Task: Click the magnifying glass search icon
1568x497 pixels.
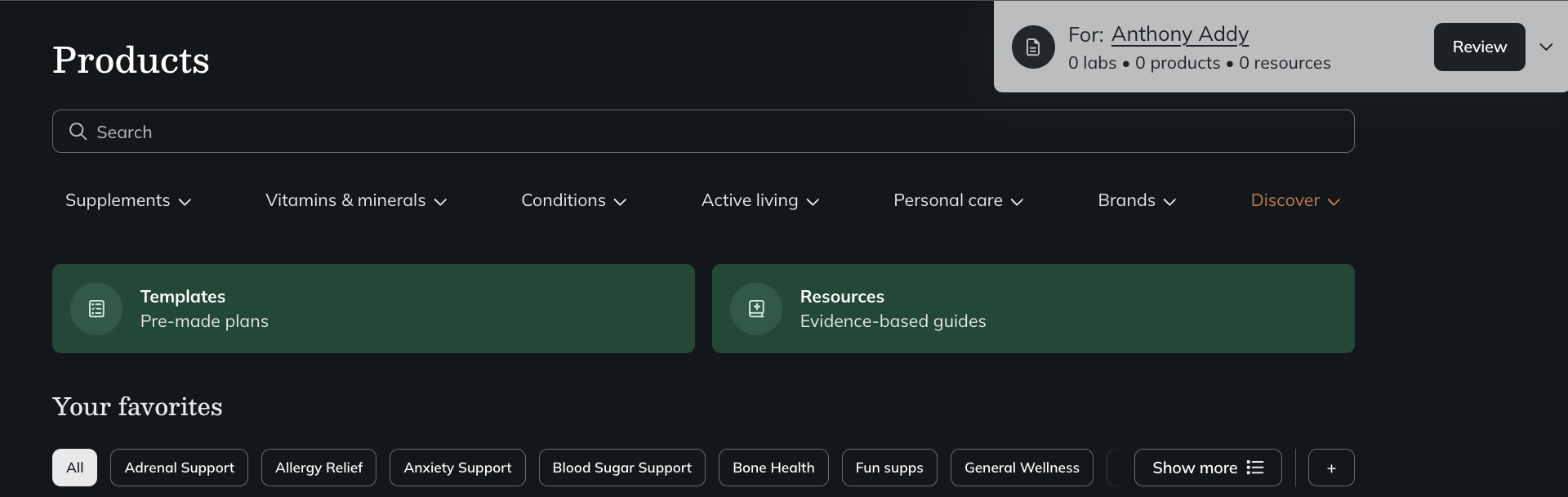Action: coord(78,132)
